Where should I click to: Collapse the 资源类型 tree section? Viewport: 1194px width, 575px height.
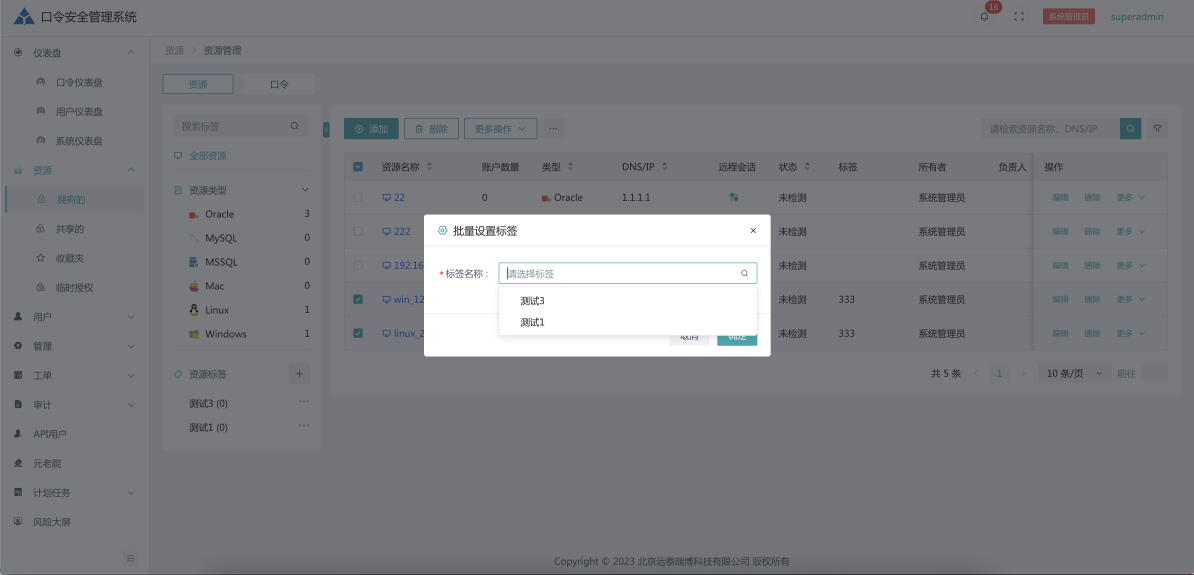(306, 190)
